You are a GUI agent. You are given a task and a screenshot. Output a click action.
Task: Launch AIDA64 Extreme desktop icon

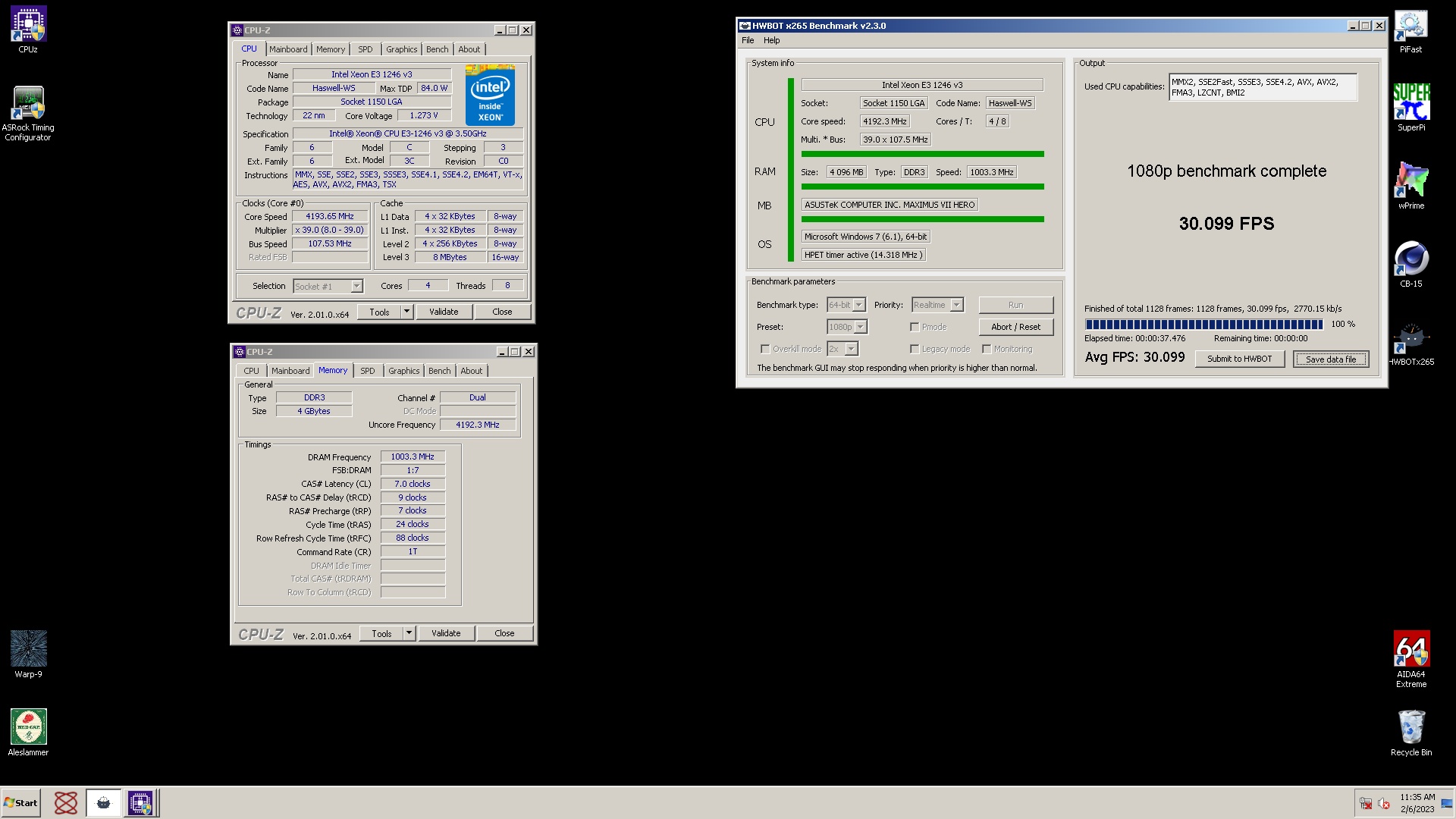click(x=1410, y=659)
